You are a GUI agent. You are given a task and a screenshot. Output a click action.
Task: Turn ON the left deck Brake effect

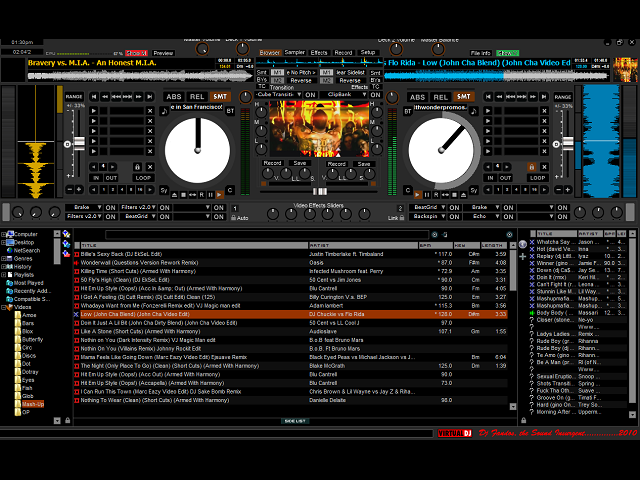111,208
